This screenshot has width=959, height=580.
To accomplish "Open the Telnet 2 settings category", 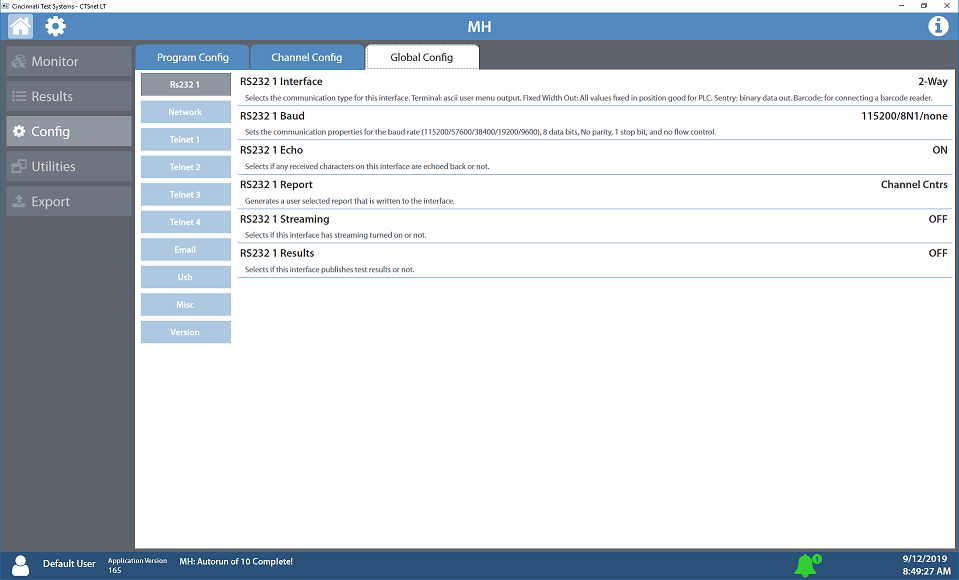I will (x=185, y=167).
